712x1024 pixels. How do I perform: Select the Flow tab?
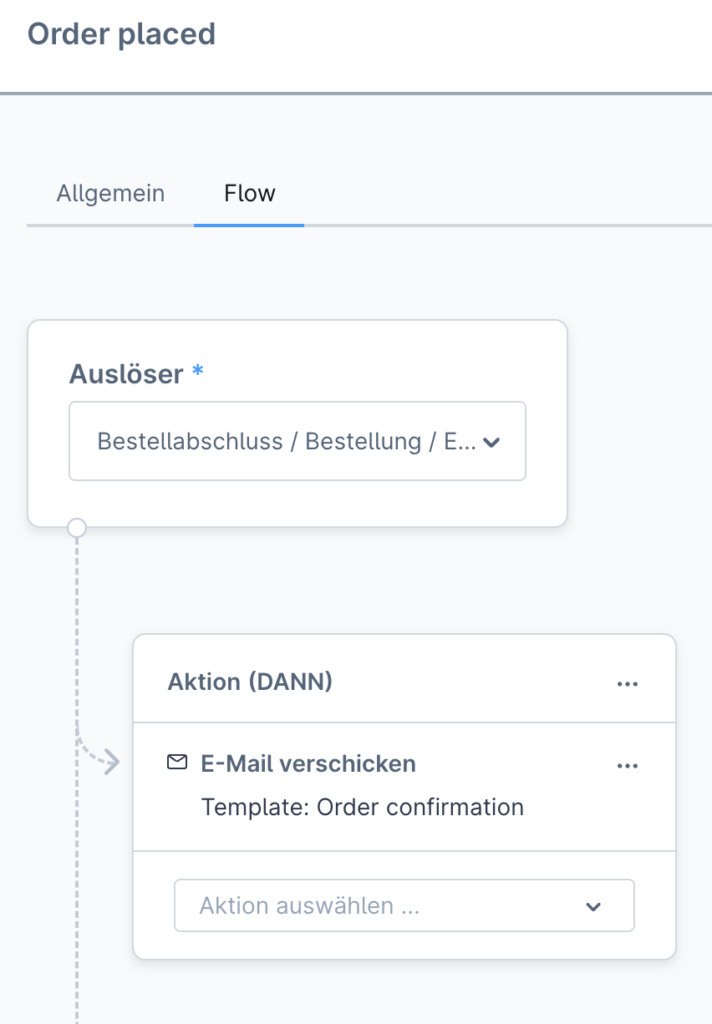pos(249,193)
